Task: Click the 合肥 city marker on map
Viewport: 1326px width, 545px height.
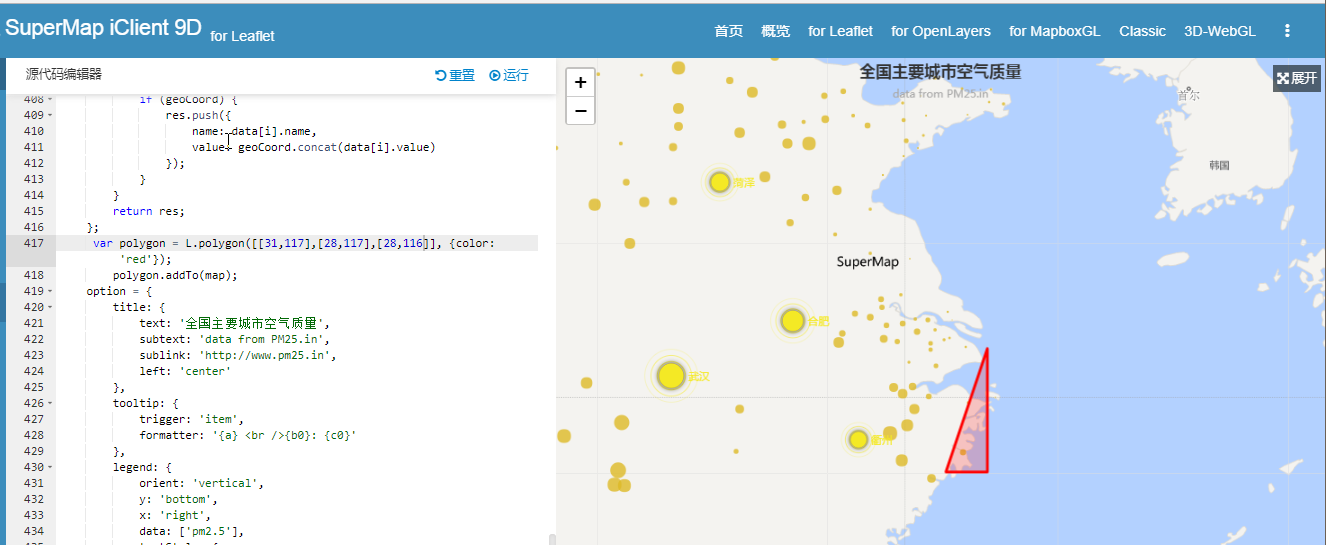Action: tap(792, 321)
